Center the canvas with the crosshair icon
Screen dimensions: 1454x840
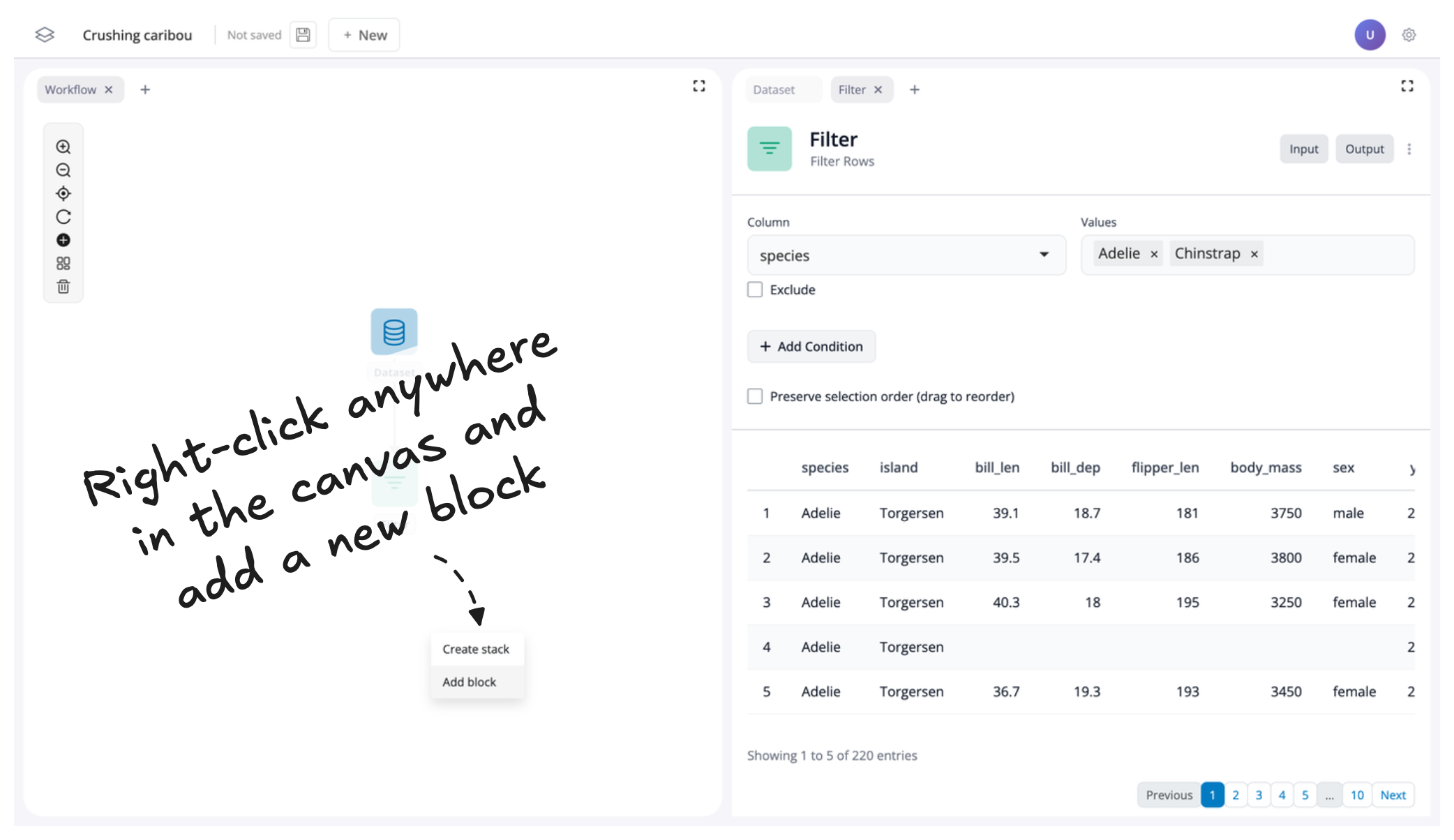[63, 194]
